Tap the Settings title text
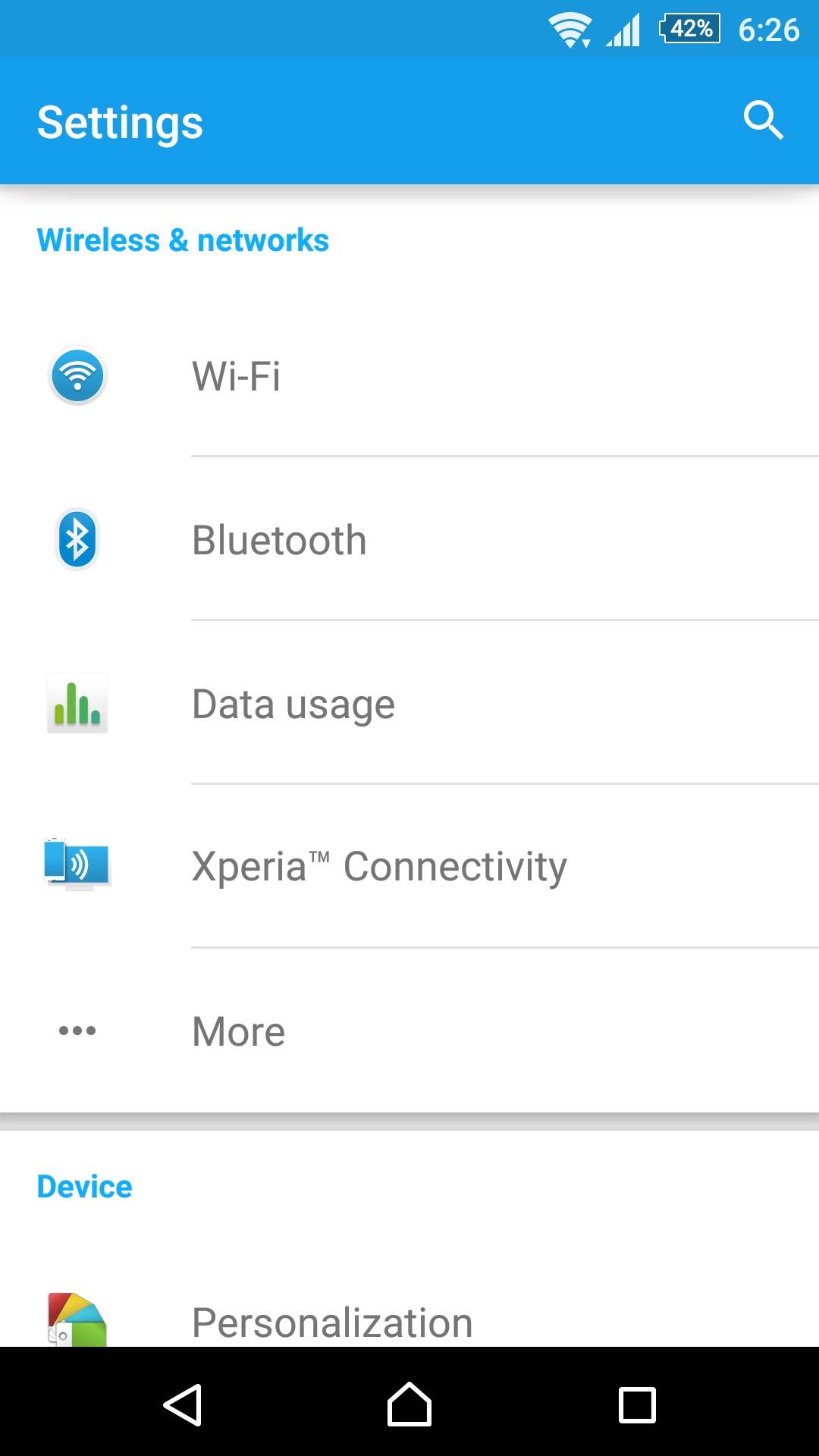Image resolution: width=819 pixels, height=1456 pixels. 120,122
